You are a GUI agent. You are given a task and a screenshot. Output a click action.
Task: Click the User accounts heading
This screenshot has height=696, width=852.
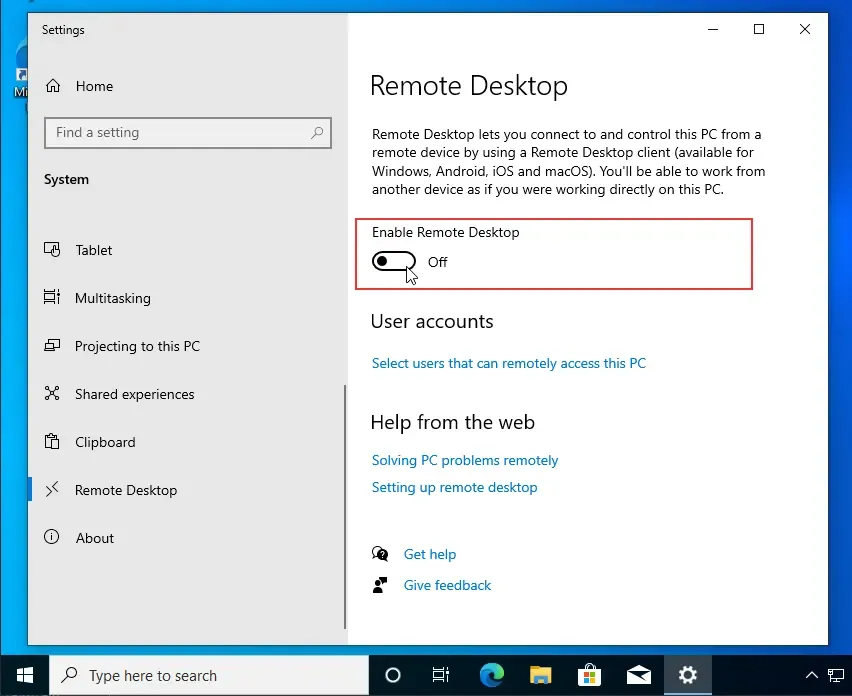432,321
